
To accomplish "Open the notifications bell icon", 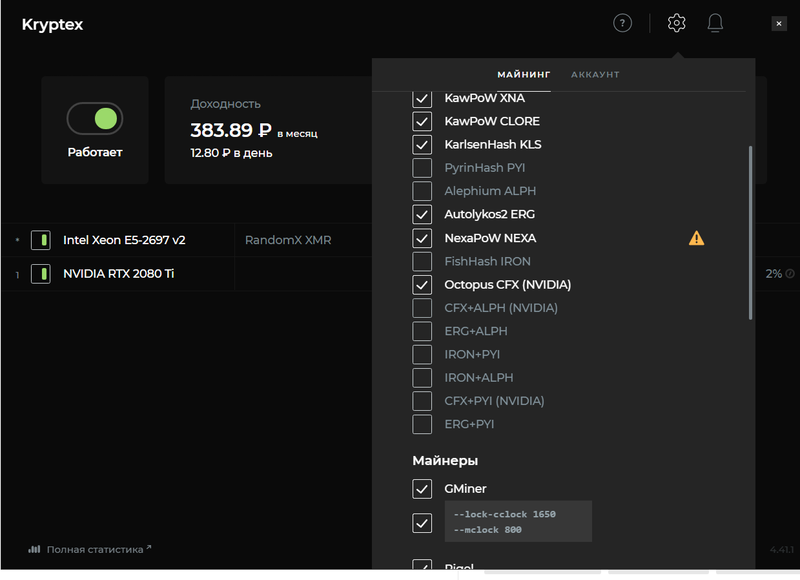I will point(715,23).
